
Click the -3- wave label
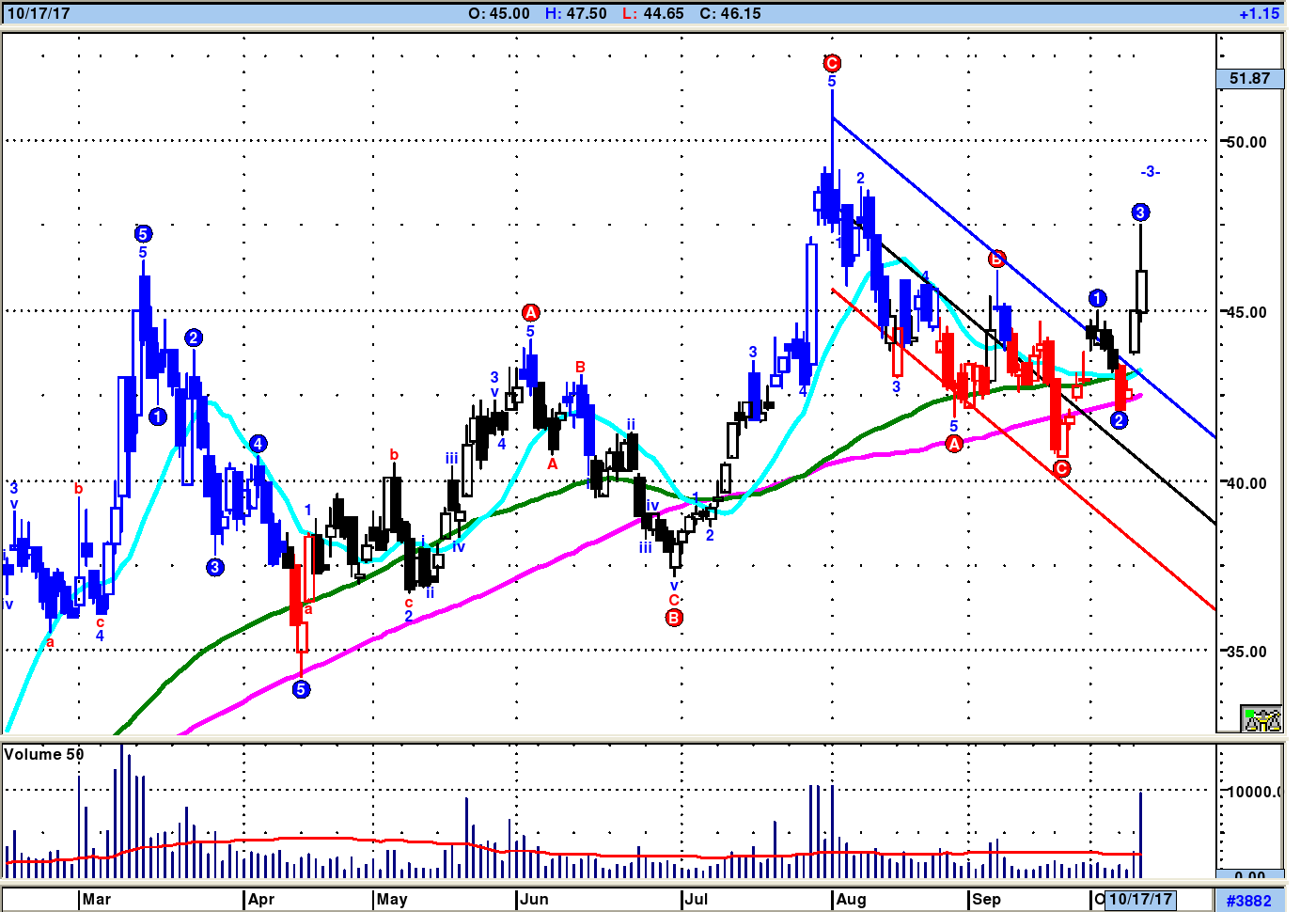[1151, 172]
